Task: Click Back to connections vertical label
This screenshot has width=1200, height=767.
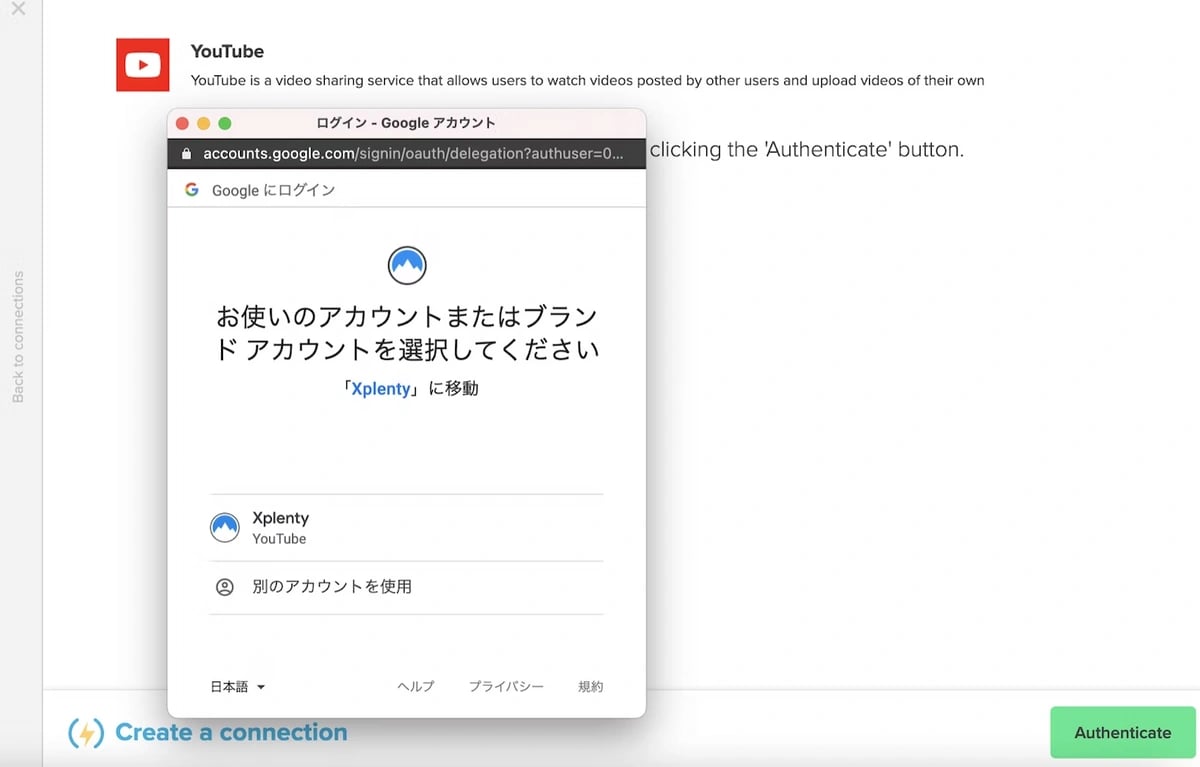Action: tap(18, 337)
